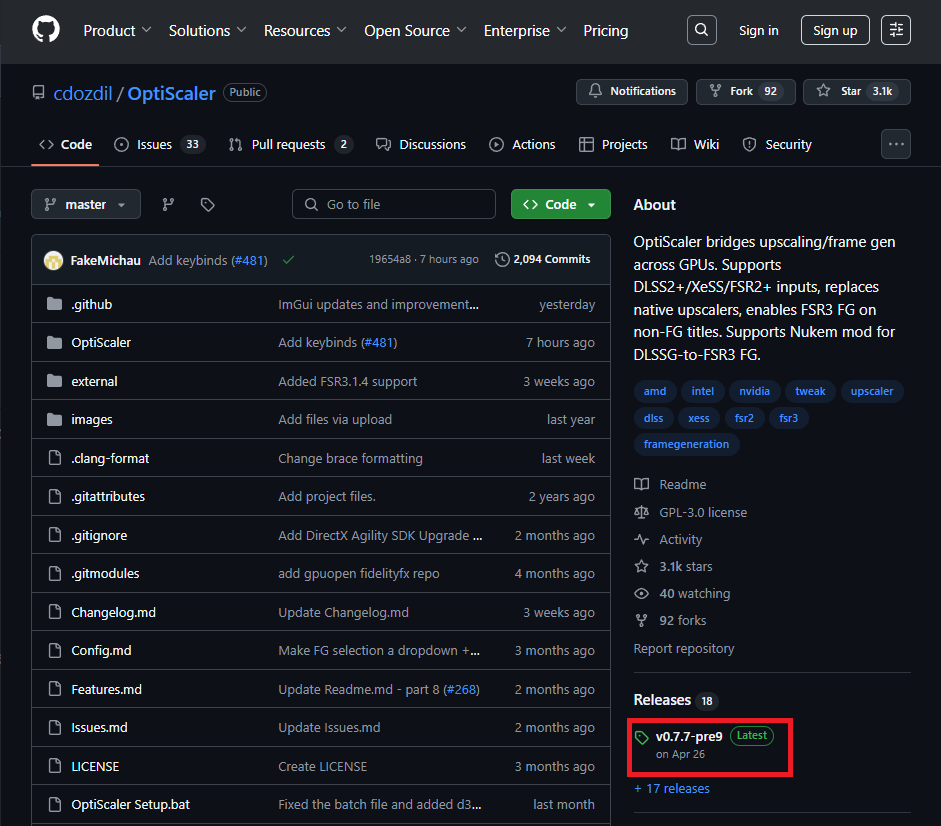Open the GitHub home logo
The width and height of the screenshot is (941, 826).
(x=46, y=30)
